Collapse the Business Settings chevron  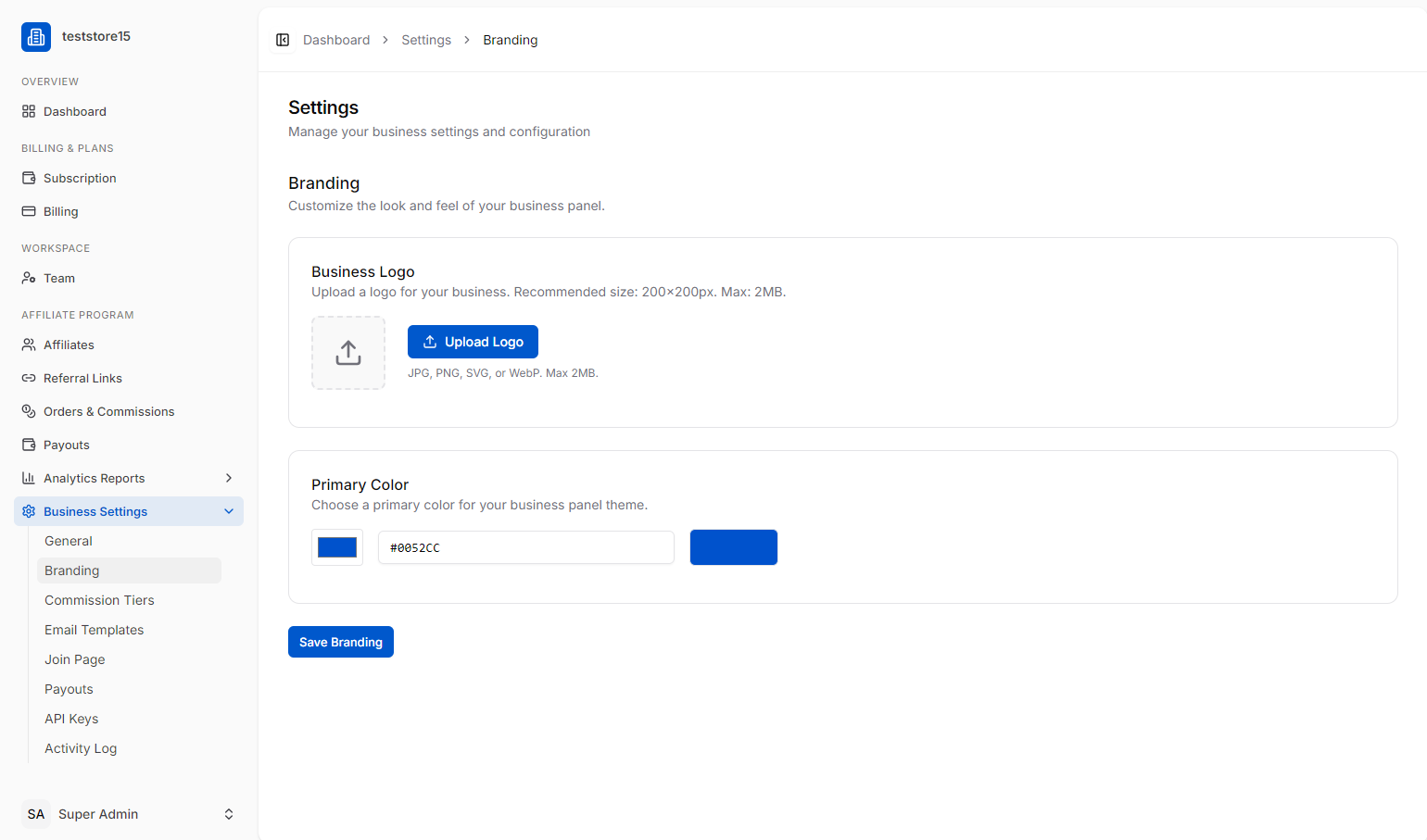pyautogui.click(x=229, y=511)
